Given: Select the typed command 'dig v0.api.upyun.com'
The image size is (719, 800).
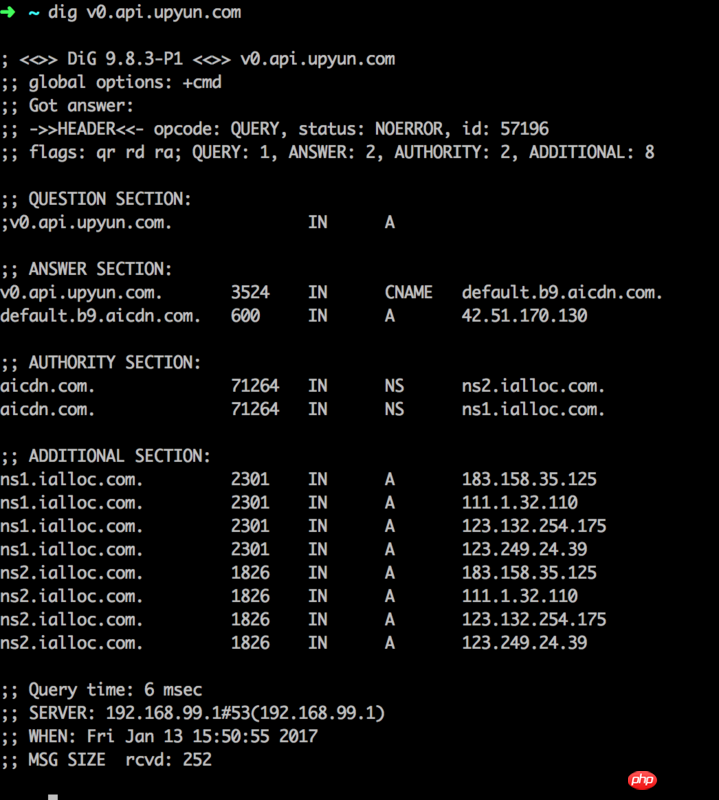Looking at the screenshot, I should tap(144, 12).
